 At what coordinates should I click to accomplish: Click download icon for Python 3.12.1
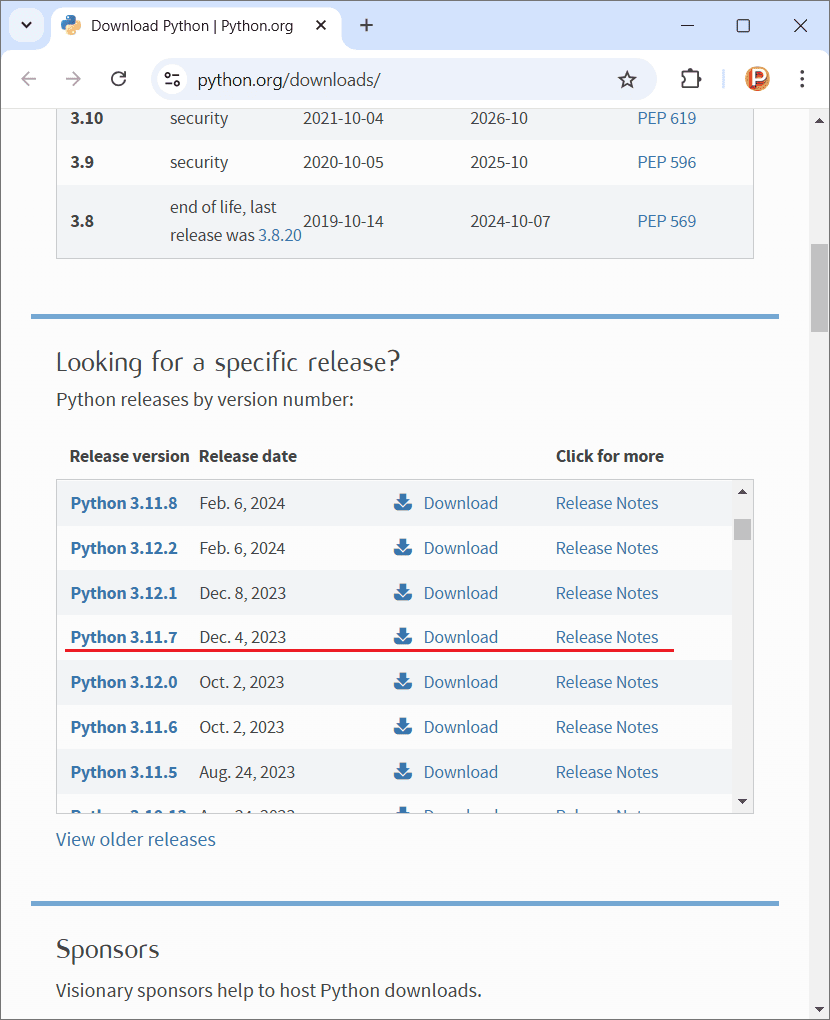click(403, 592)
